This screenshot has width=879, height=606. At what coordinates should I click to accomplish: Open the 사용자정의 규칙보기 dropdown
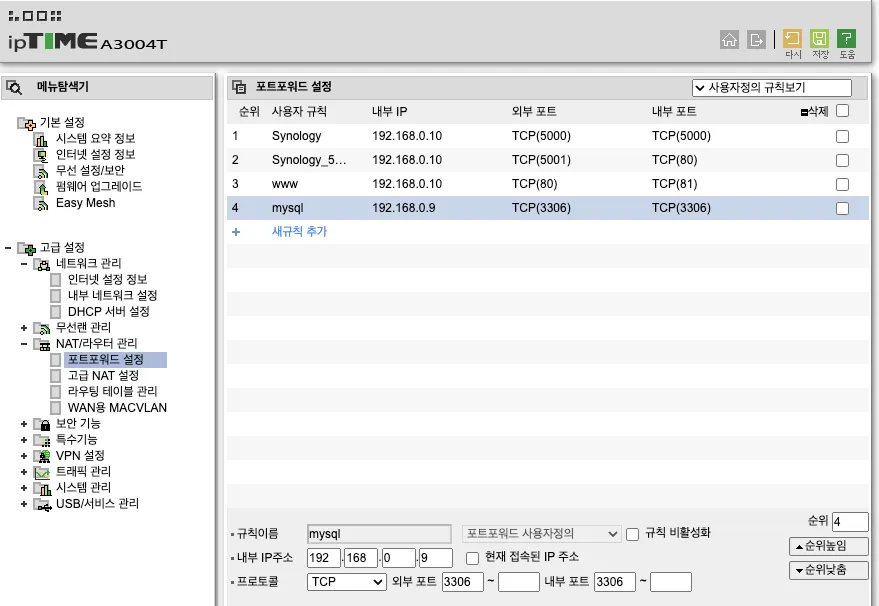[771, 88]
